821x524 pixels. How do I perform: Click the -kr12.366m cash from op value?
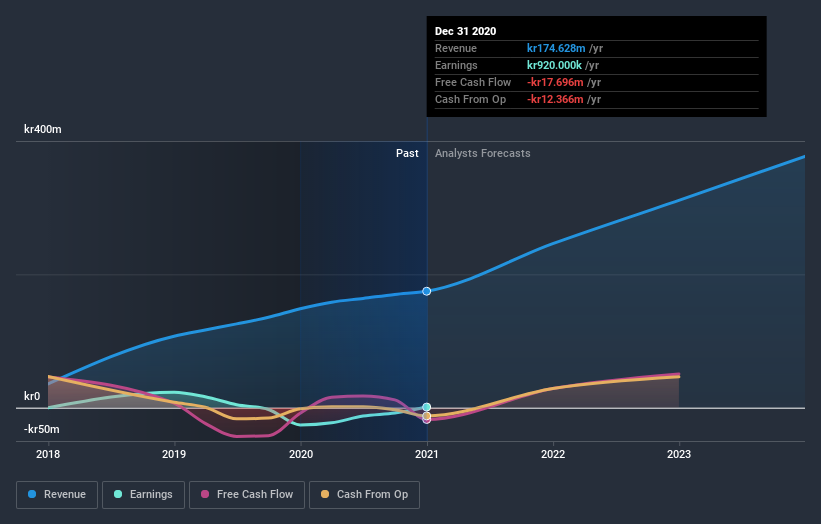[555, 99]
